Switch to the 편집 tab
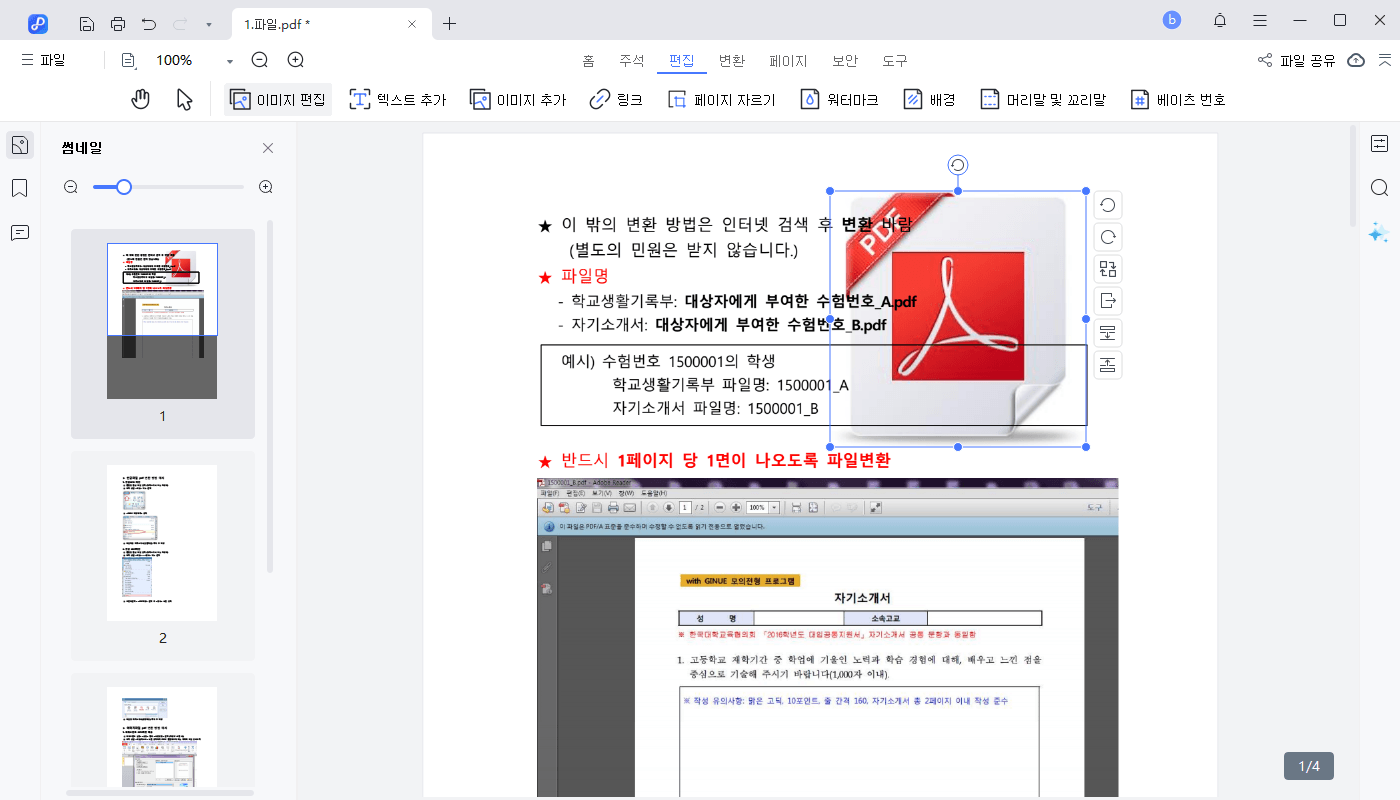1400x800 pixels. (x=682, y=60)
